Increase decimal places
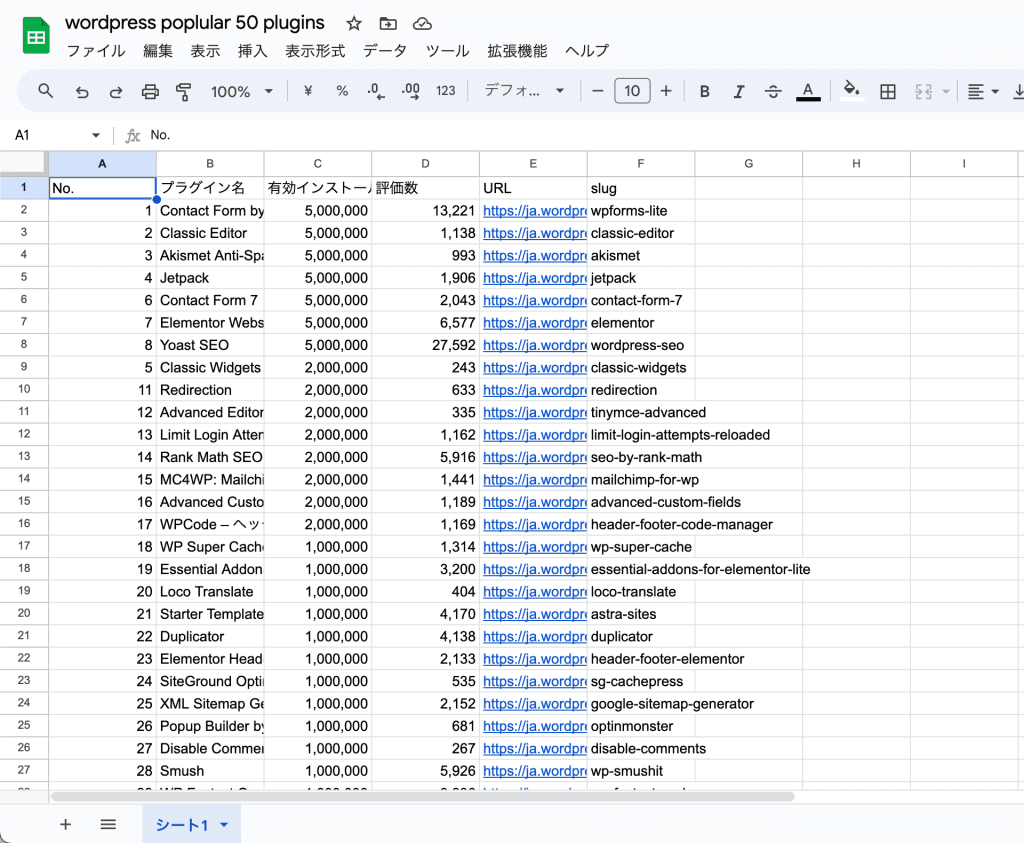Image resolution: width=1024 pixels, height=843 pixels. (x=411, y=91)
